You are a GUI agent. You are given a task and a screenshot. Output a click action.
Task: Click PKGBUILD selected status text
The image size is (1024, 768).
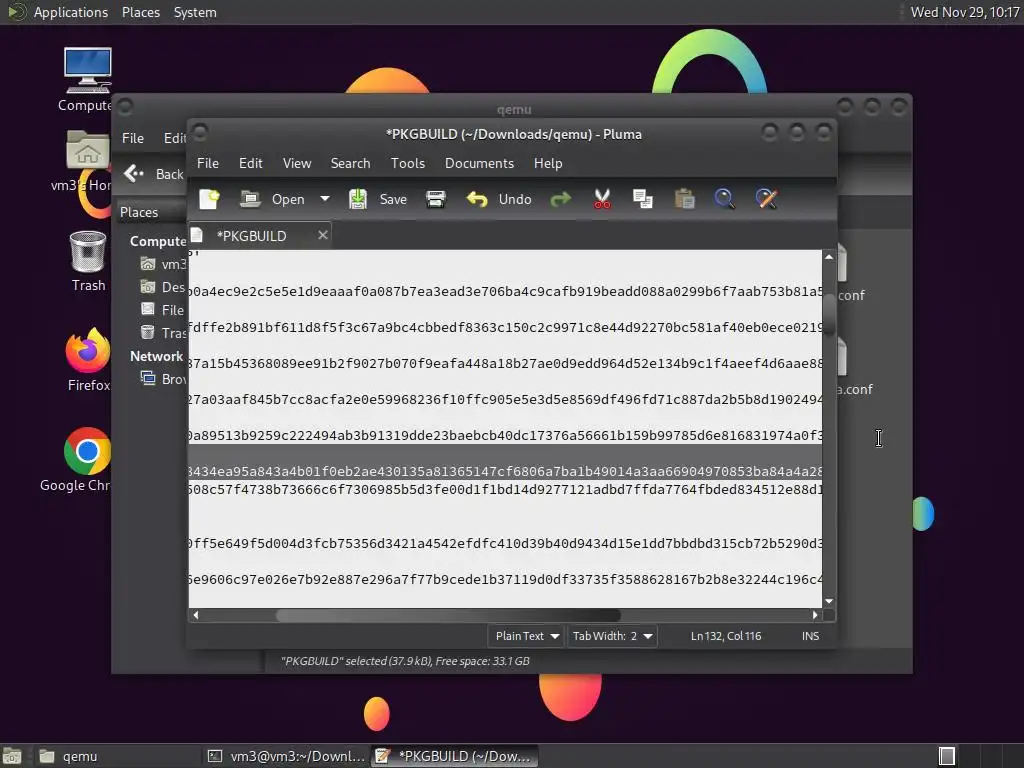point(405,661)
